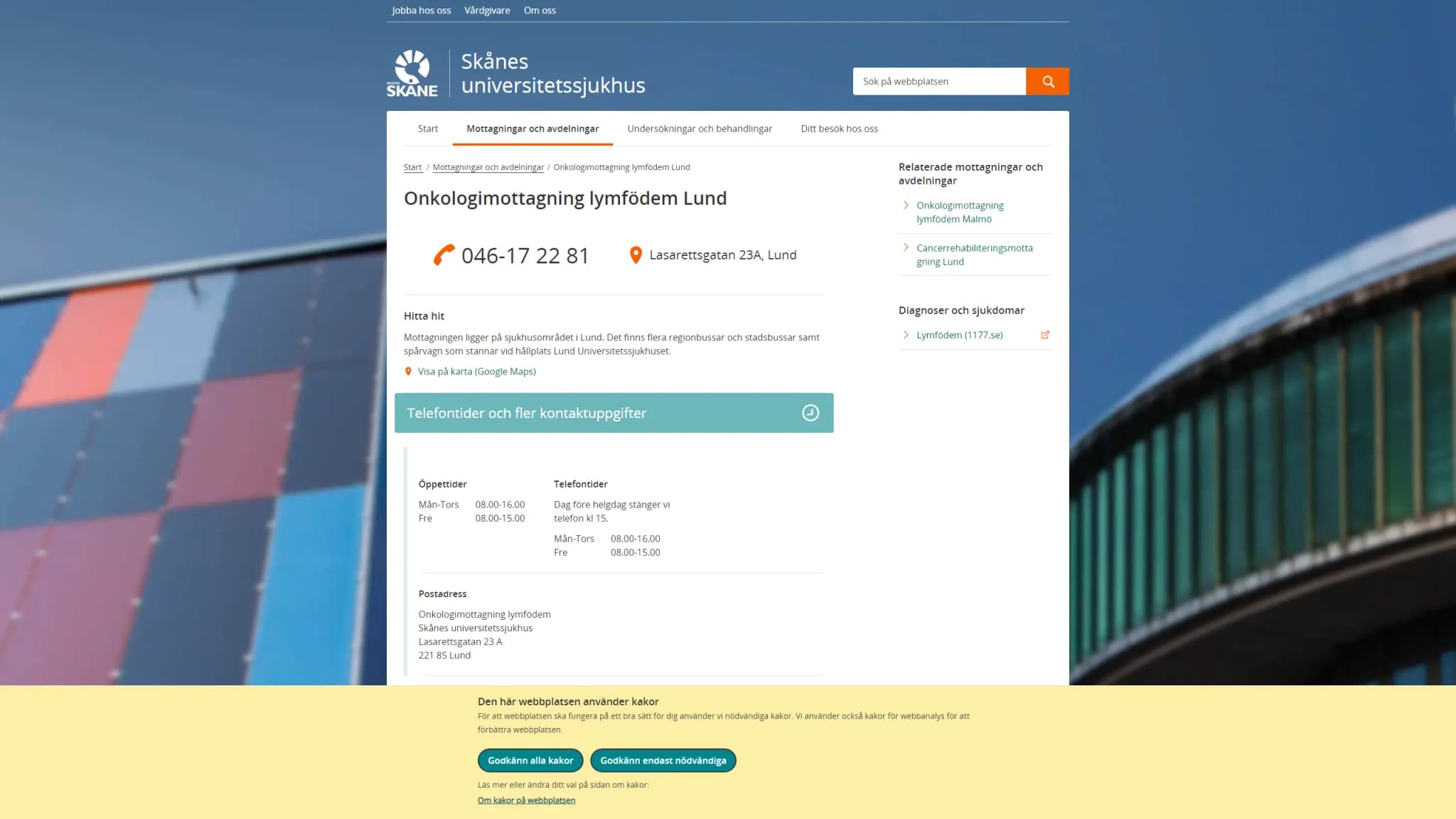Click the Postadress heading
Image resolution: width=1456 pixels, height=819 pixels.
(x=442, y=594)
